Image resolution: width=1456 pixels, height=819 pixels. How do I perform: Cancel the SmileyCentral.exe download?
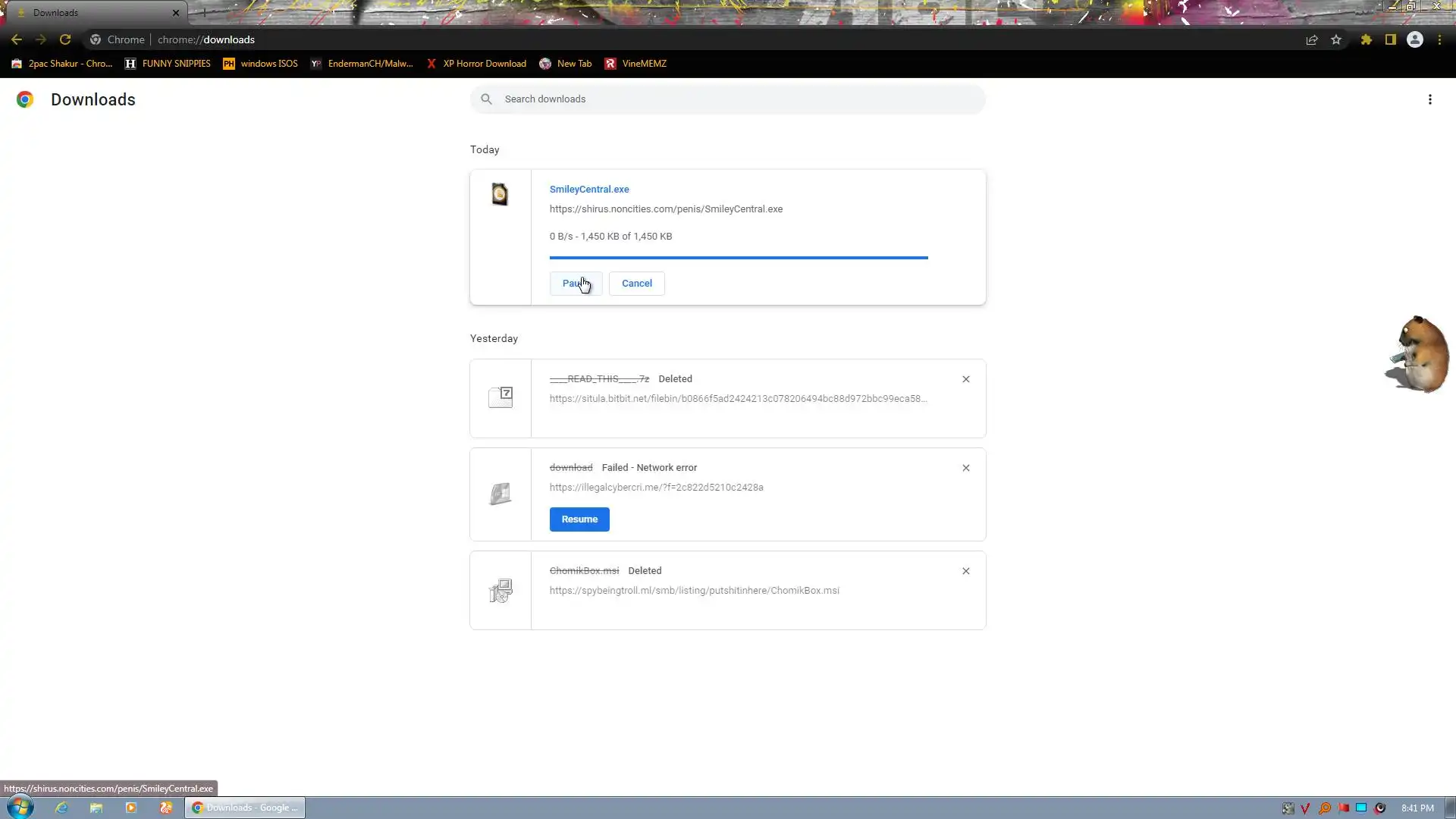(x=636, y=284)
